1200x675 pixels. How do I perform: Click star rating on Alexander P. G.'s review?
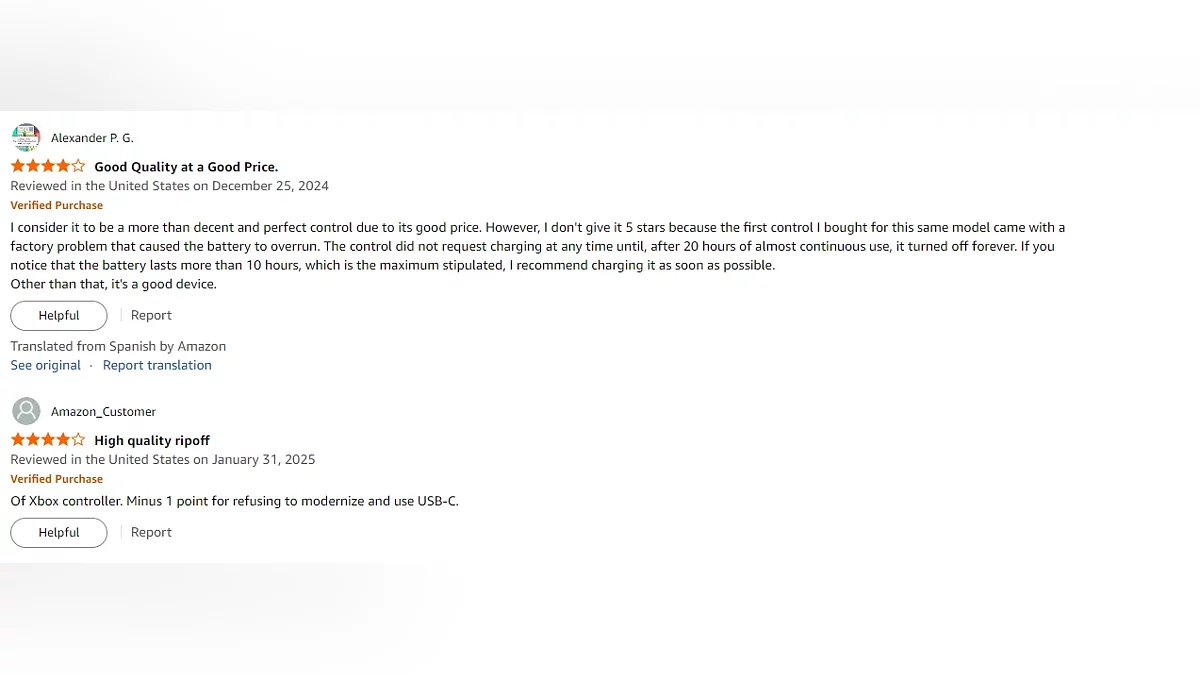[x=48, y=167]
